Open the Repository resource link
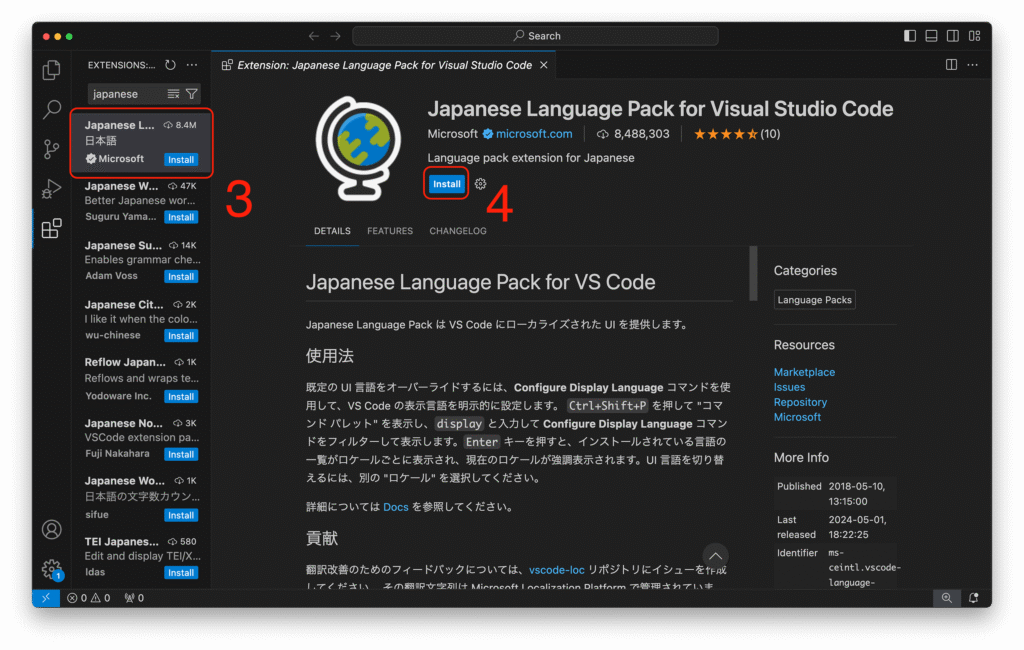1024x650 pixels. pyautogui.click(x=800, y=402)
